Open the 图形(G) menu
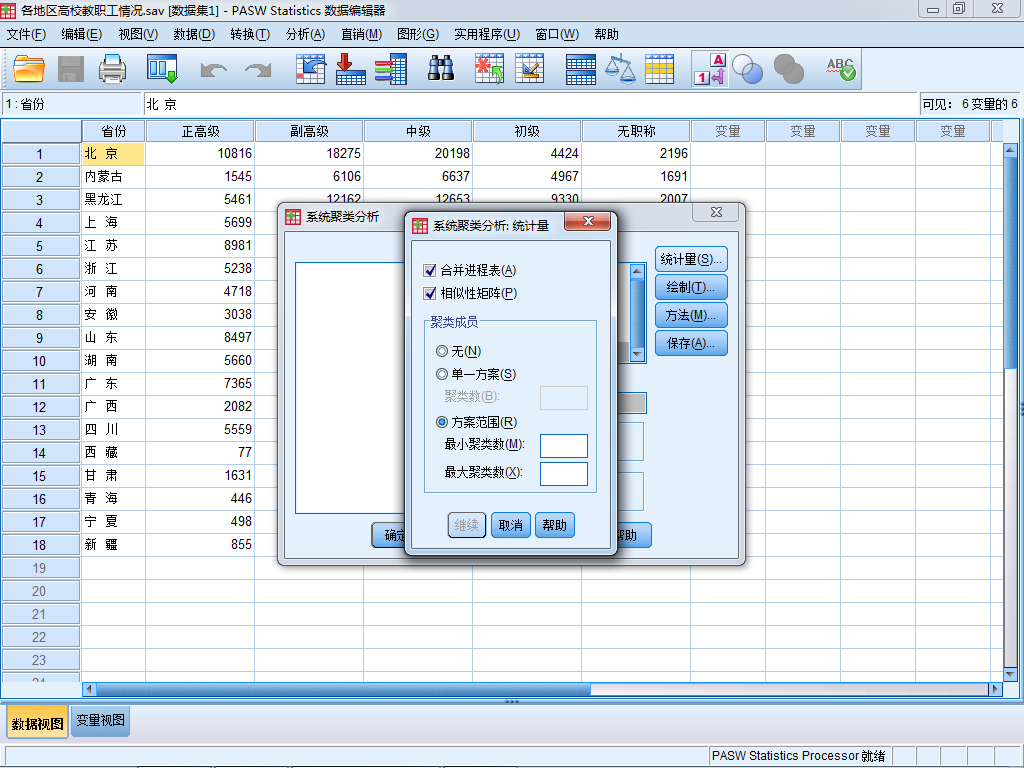This screenshot has width=1024, height=768. [x=418, y=35]
